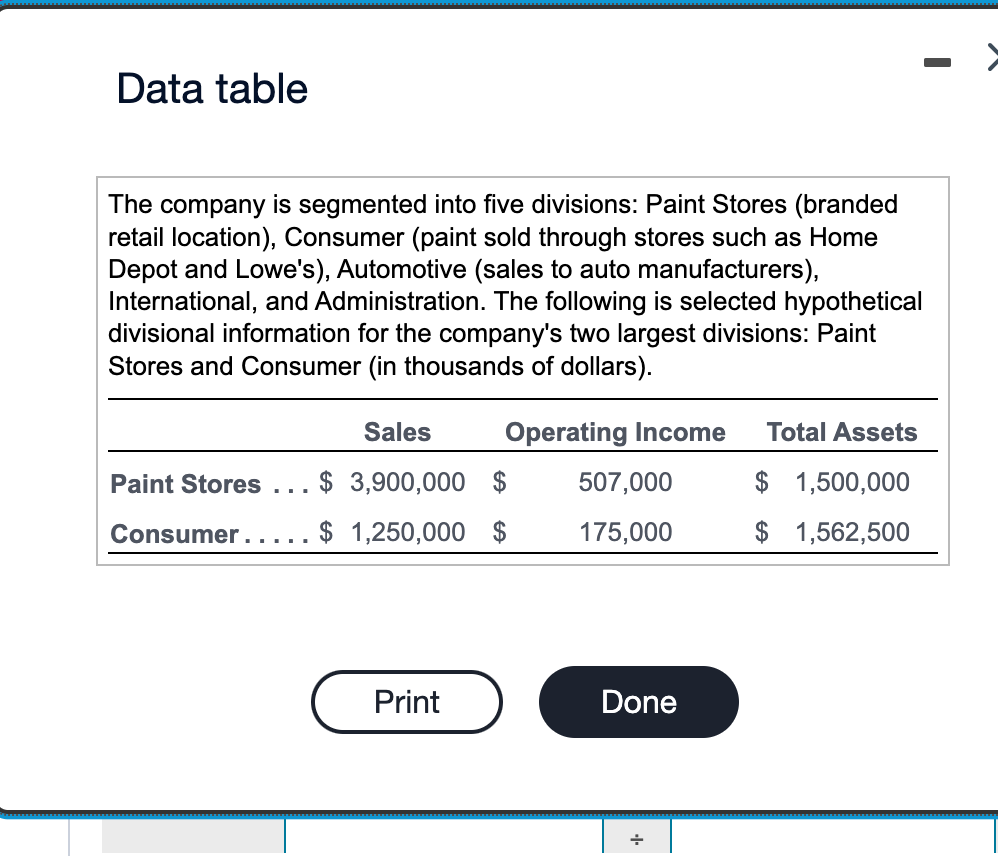Click the Data table dialog title
This screenshot has height=856, width=998.
pos(211,89)
